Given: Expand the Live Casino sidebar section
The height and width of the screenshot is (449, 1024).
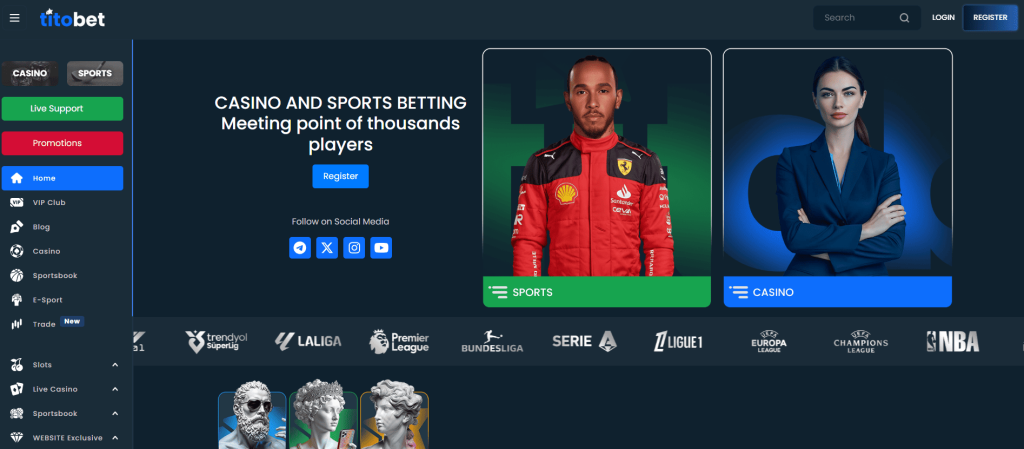Looking at the screenshot, I should [x=115, y=389].
